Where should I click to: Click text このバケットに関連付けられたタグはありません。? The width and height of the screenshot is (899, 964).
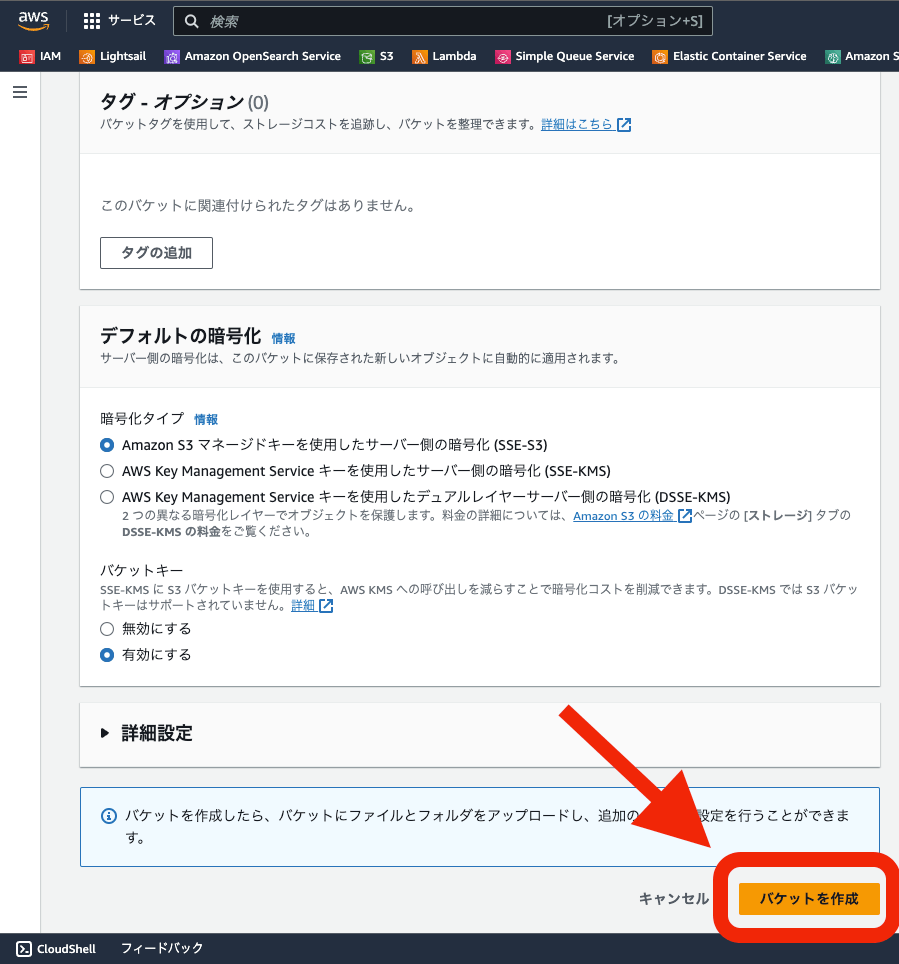tap(259, 205)
